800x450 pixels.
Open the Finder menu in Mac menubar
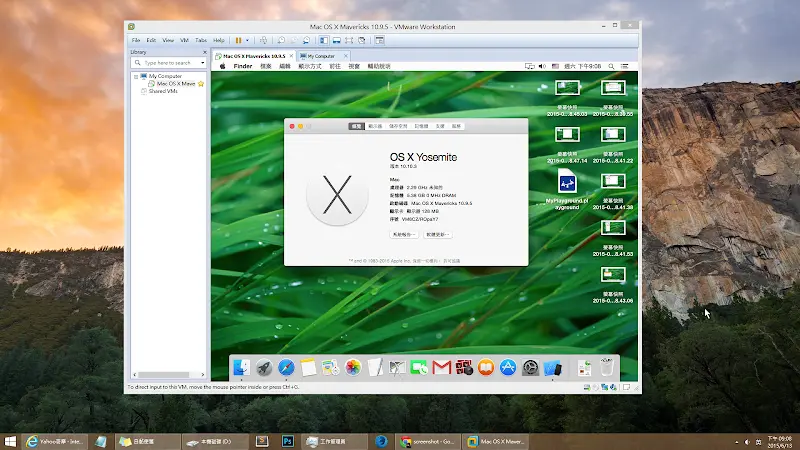tap(243, 65)
